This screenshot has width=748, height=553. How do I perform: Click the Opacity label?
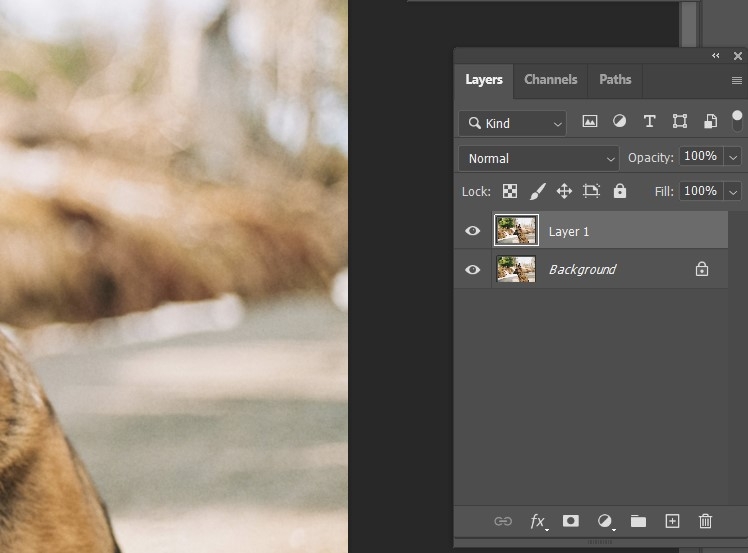click(x=650, y=158)
